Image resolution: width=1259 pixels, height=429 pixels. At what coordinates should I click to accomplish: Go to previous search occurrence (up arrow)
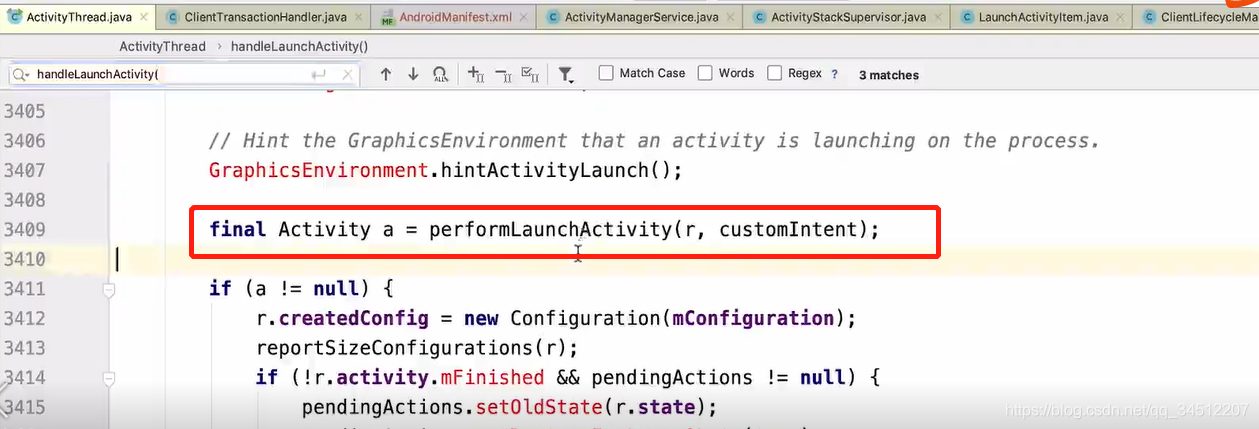[x=385, y=74]
